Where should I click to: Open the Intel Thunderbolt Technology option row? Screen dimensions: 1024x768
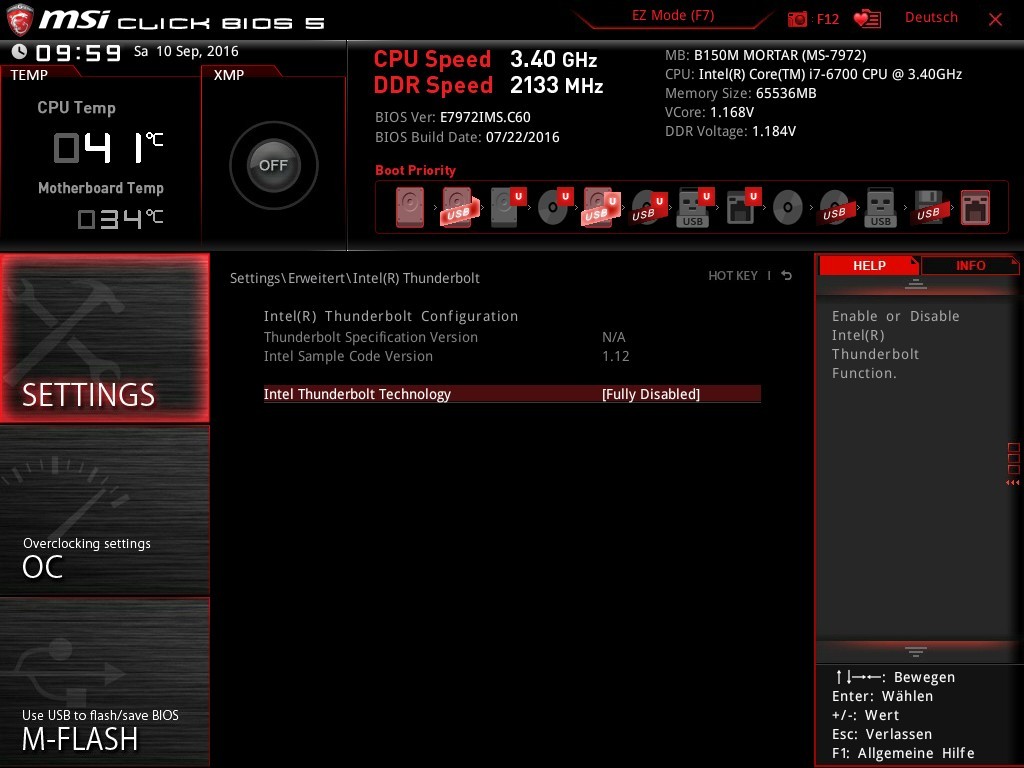512,394
